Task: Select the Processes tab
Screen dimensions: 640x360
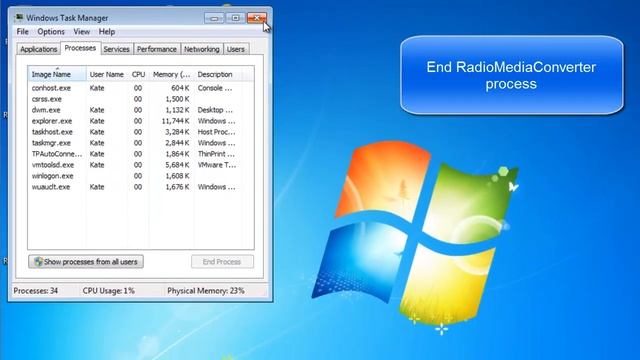Action: (80, 48)
